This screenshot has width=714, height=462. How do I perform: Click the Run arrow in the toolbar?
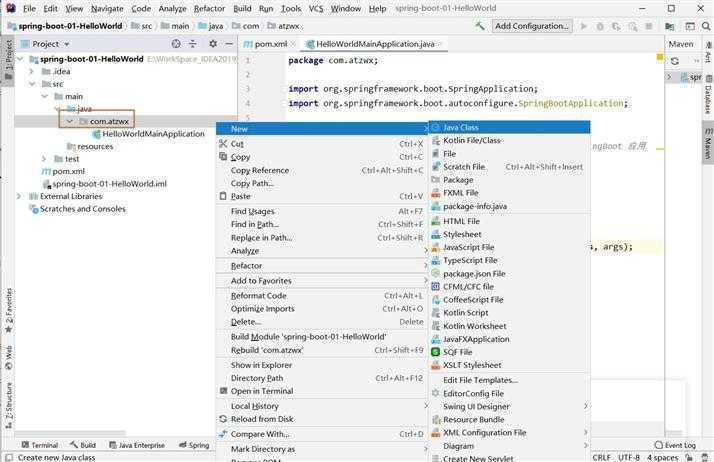pos(583,26)
